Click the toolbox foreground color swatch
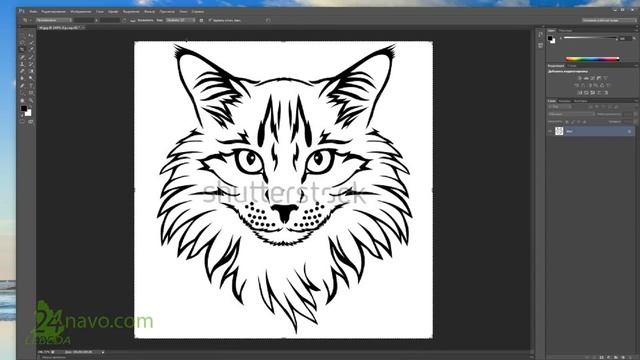 pyautogui.click(x=24, y=109)
